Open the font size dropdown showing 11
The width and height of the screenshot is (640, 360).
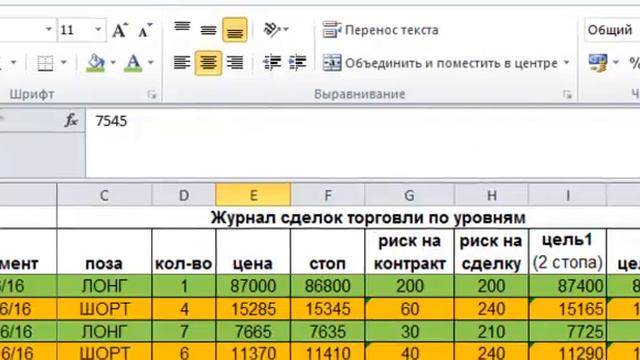click(x=98, y=30)
